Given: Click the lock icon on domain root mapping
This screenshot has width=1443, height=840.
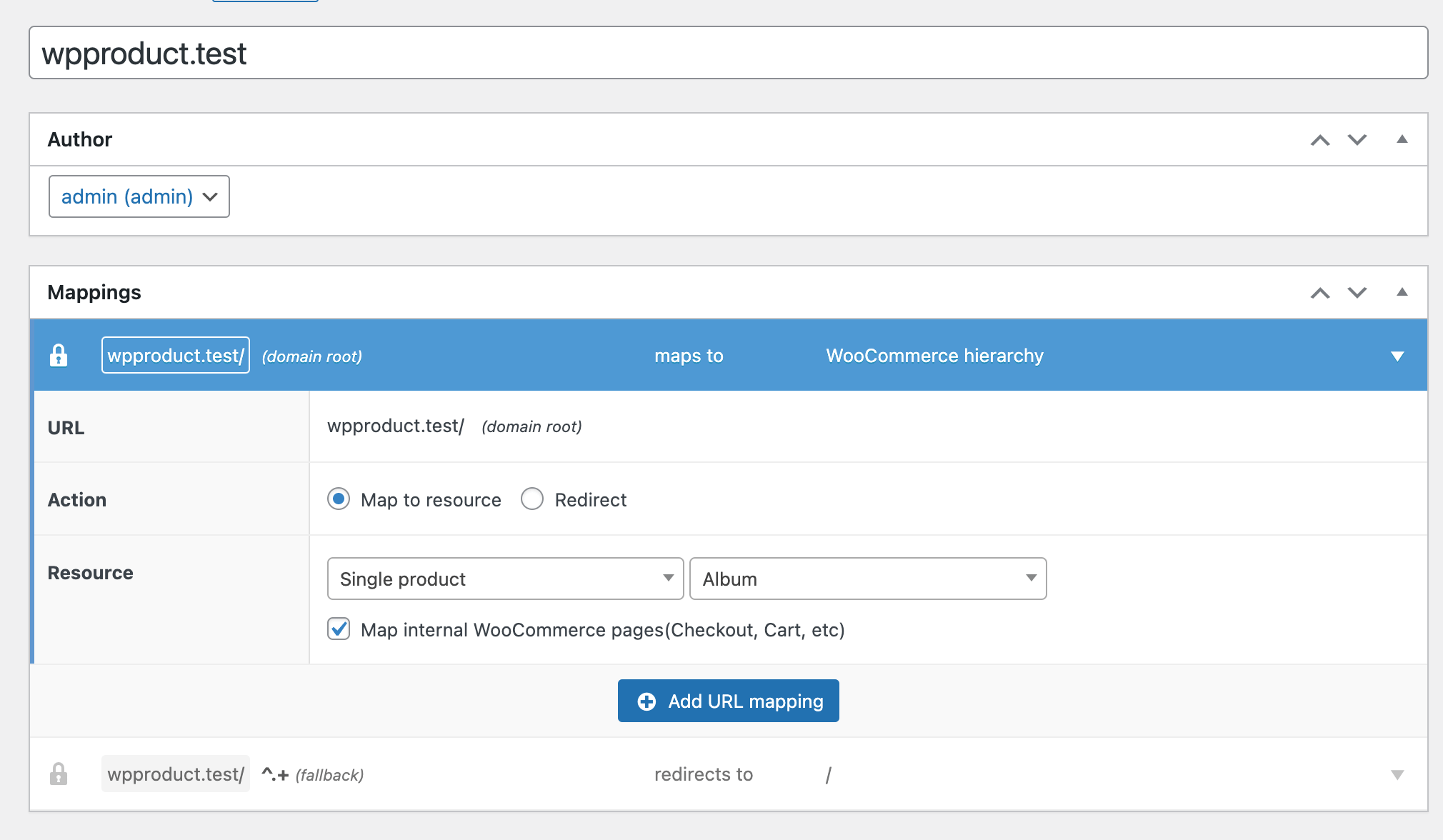Looking at the screenshot, I should [59, 355].
